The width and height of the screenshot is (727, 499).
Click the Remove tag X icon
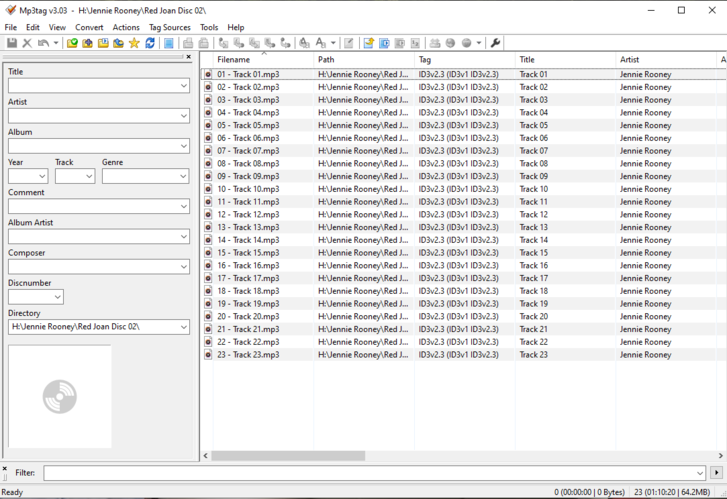(x=27, y=43)
